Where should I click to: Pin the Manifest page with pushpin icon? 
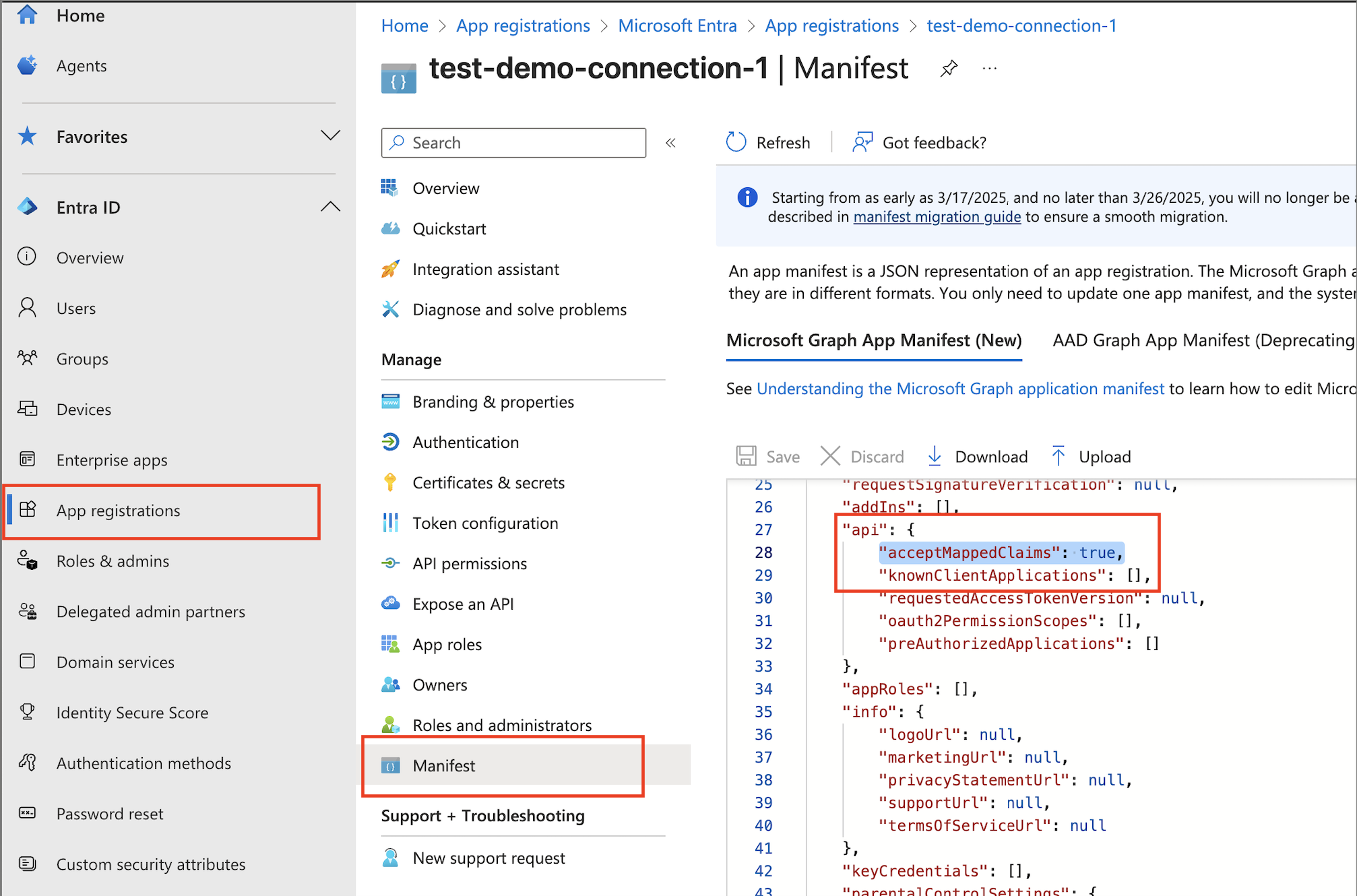point(949,68)
